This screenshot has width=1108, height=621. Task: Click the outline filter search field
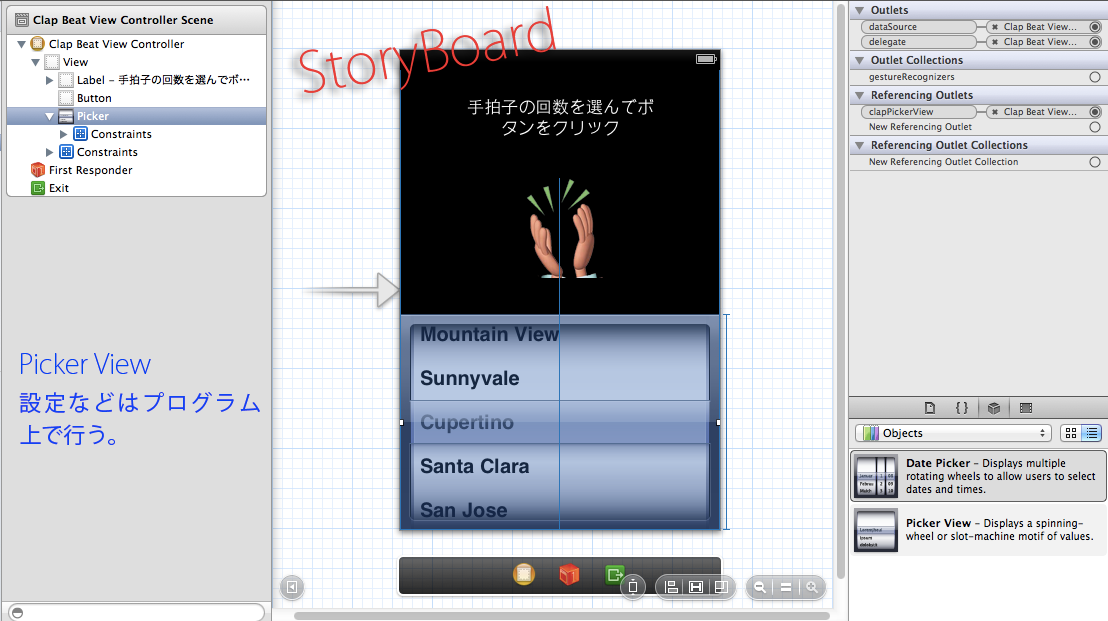136,611
